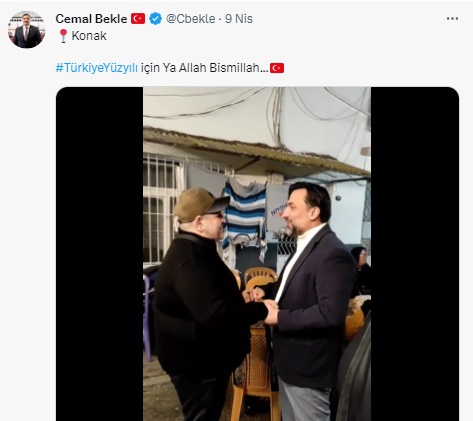Click the red pin emoji before Konak
Viewport: 473px width, 421px height.
[x=63, y=36]
